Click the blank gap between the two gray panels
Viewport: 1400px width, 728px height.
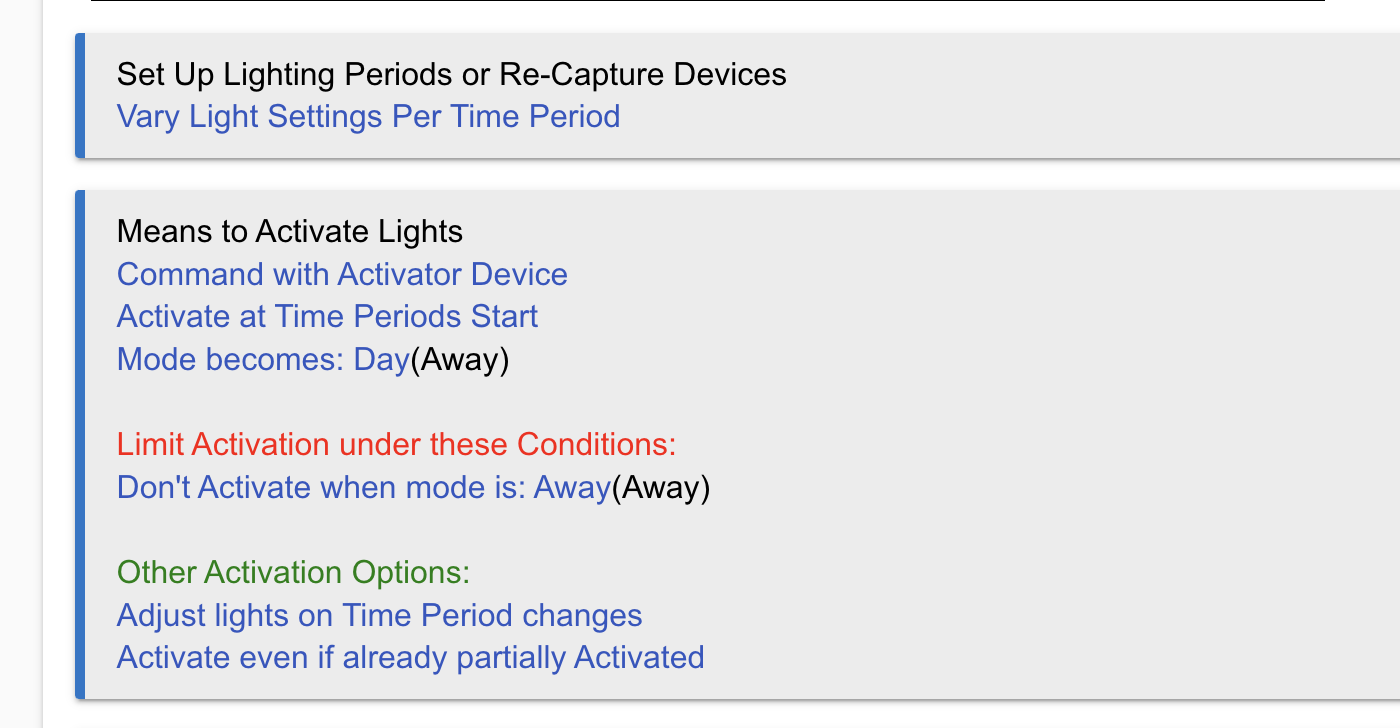coord(738,174)
